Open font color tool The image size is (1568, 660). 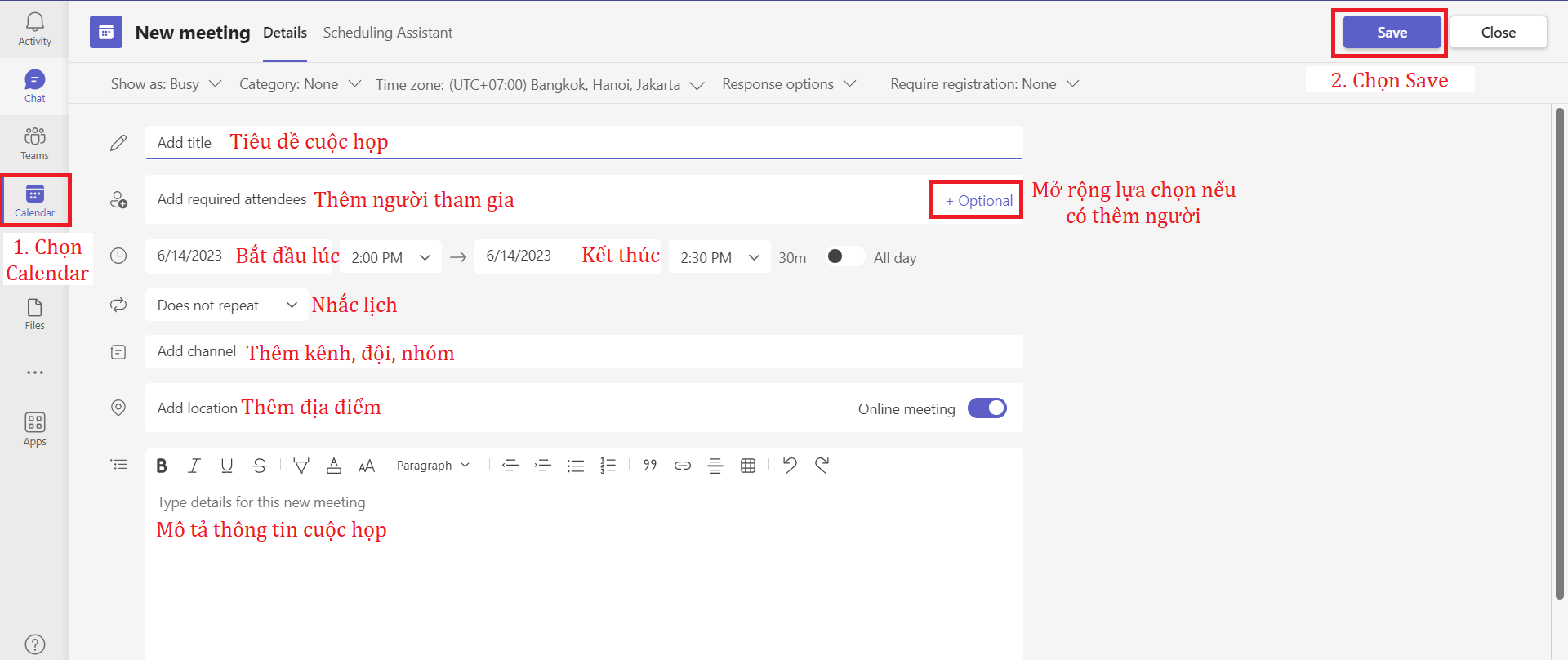334,466
